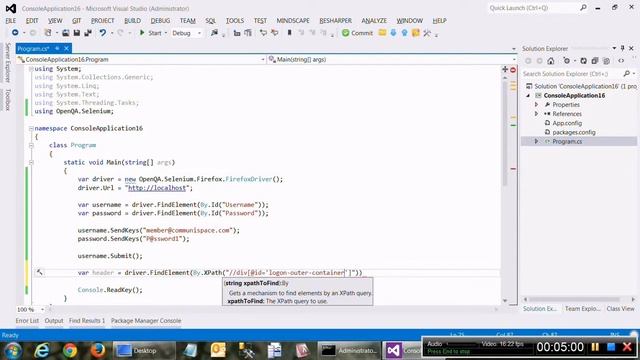This screenshot has width=640, height=360.
Task: Click the Open File toolbar icon
Action: click(65, 33)
